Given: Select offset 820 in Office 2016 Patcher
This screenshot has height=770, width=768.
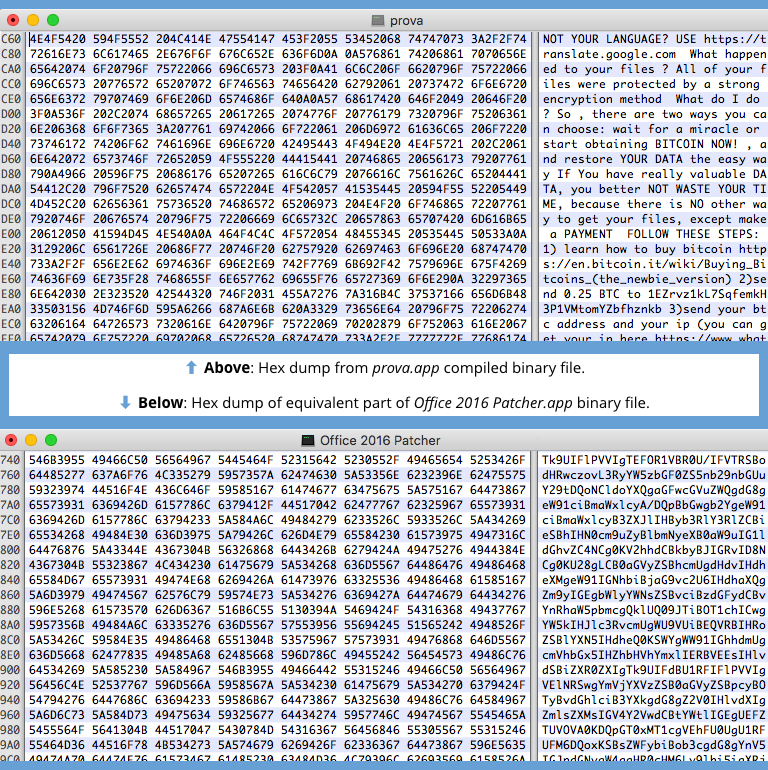Looking at the screenshot, I should coord(10,565).
